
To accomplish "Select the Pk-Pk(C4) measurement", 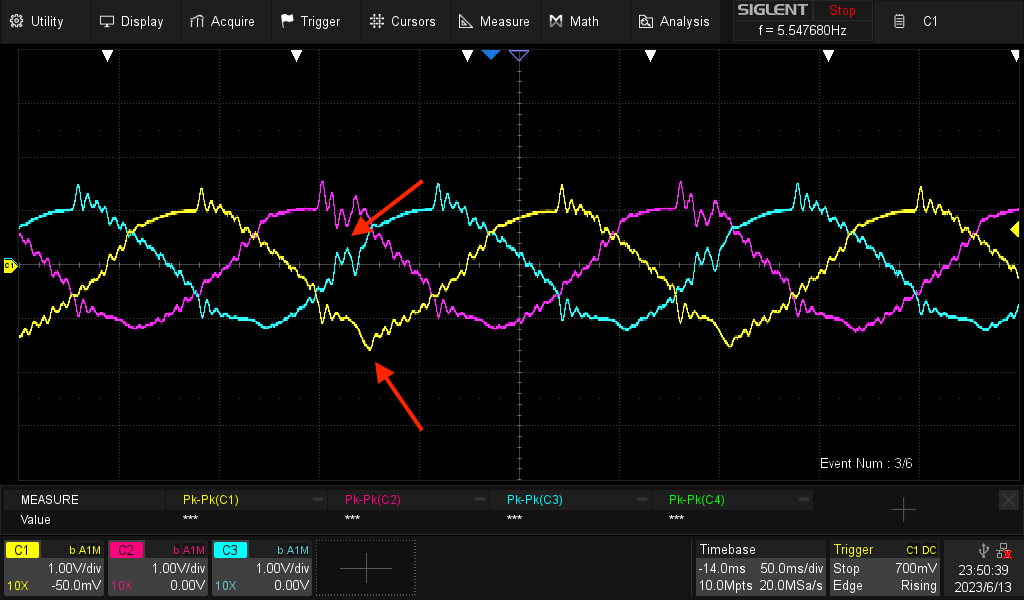I will (697, 499).
